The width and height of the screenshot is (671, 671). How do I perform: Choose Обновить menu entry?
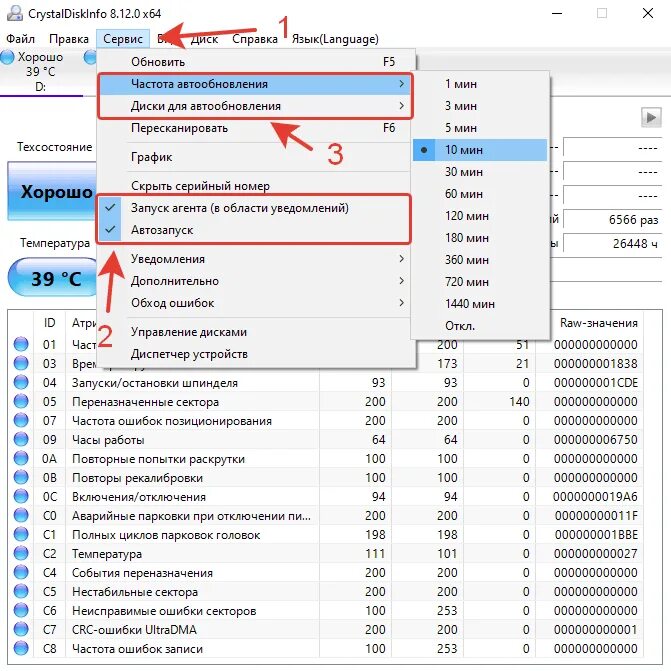coord(255,62)
